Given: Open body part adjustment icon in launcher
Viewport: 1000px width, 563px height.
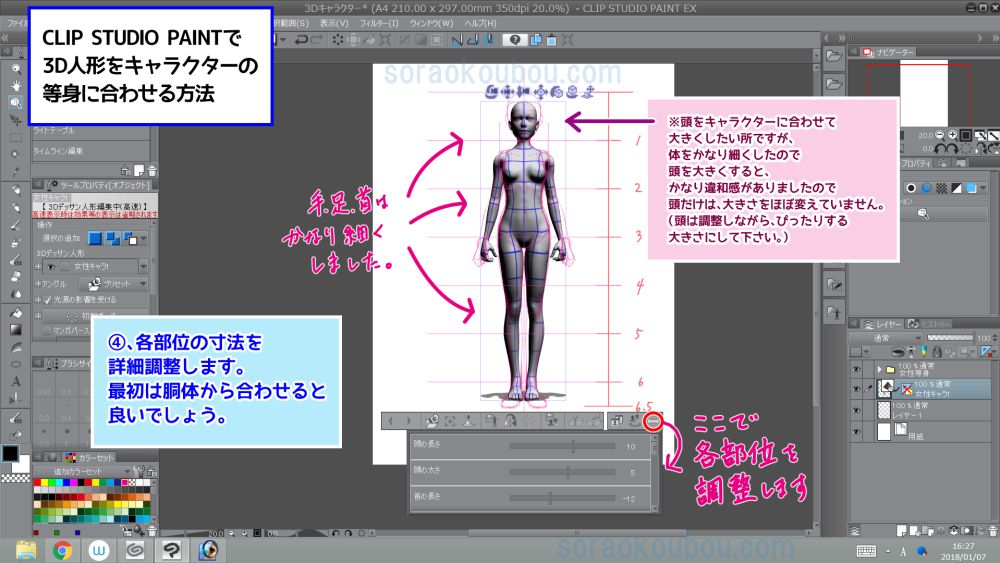Looking at the screenshot, I should pos(652,421).
